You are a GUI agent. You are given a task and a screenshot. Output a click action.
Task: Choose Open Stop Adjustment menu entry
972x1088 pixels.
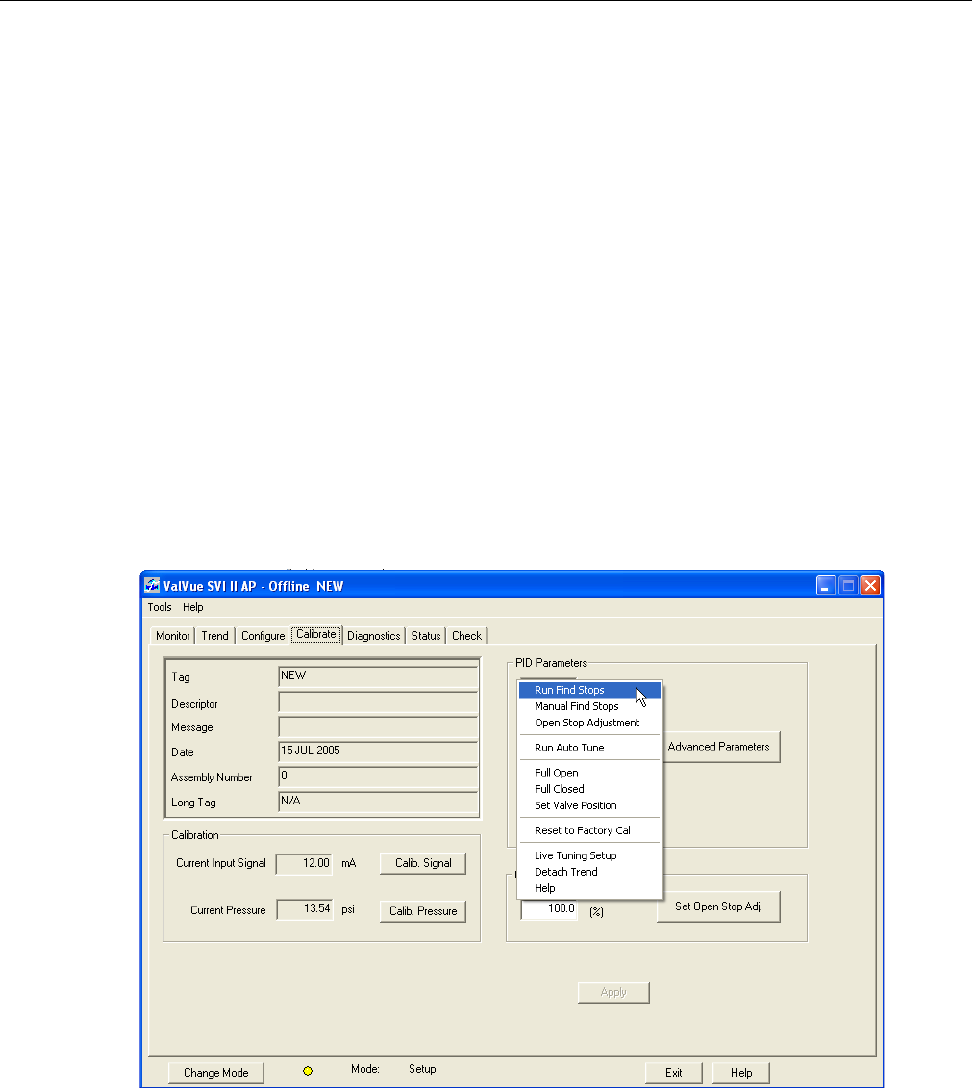click(590, 723)
